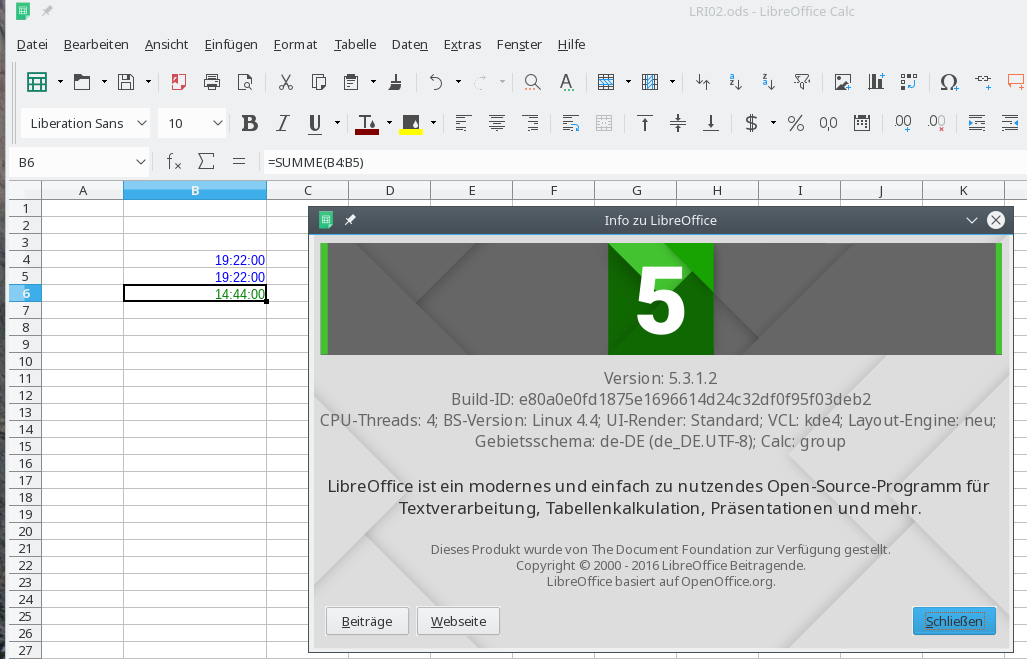Click the Undo arrow

(x=436, y=82)
